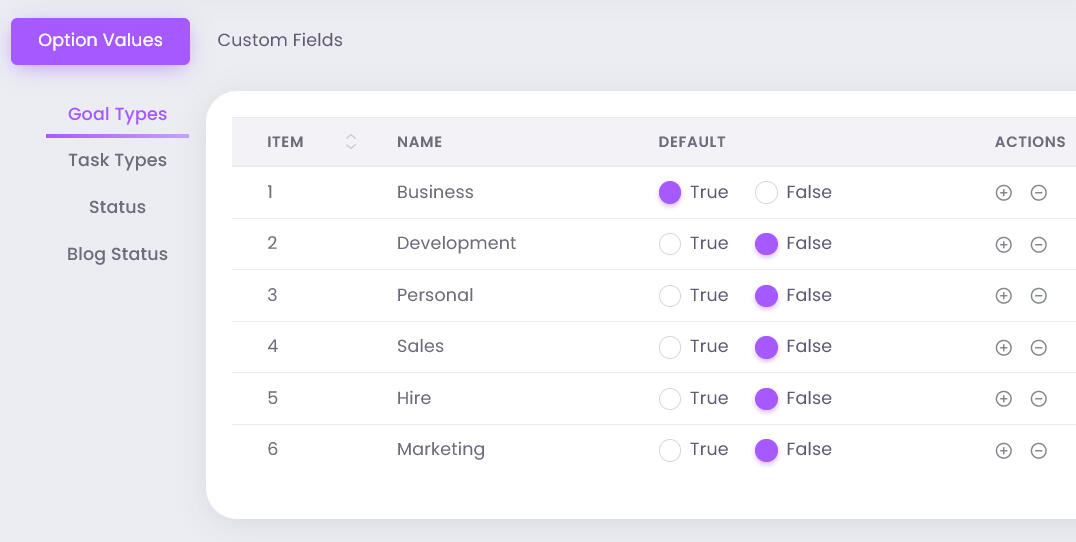Screen dimensions: 1076x542
Task: Select the True radio for Marketing
Action: pyautogui.click(x=670, y=450)
